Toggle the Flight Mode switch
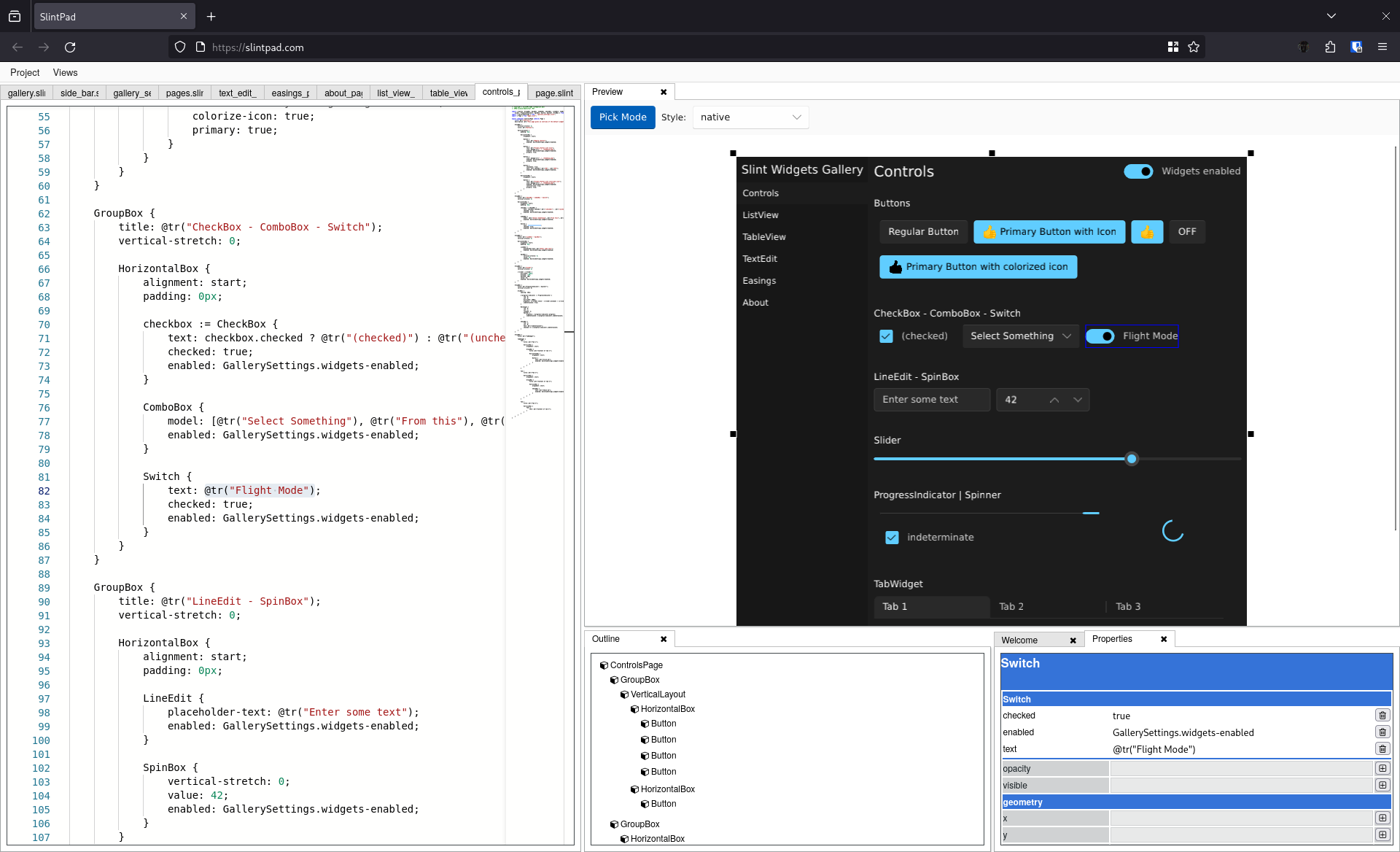 [1100, 336]
